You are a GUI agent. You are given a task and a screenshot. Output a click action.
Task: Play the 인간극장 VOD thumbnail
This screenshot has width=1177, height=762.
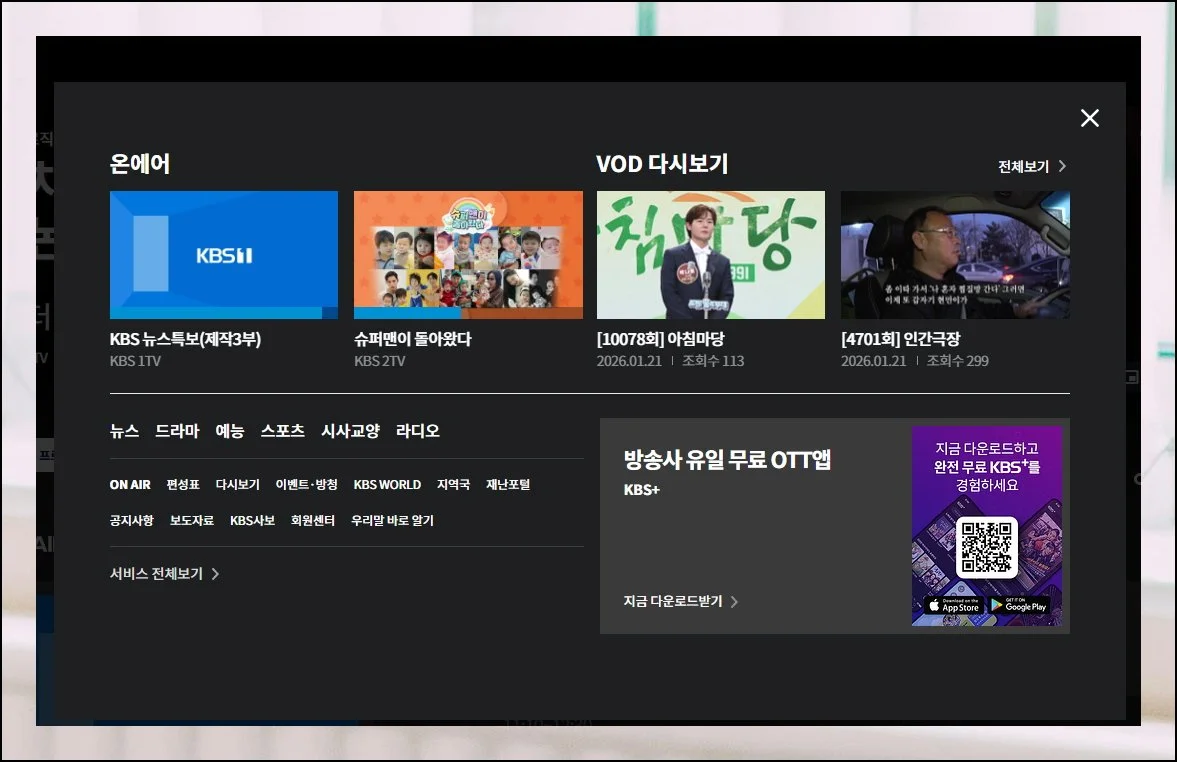point(955,254)
